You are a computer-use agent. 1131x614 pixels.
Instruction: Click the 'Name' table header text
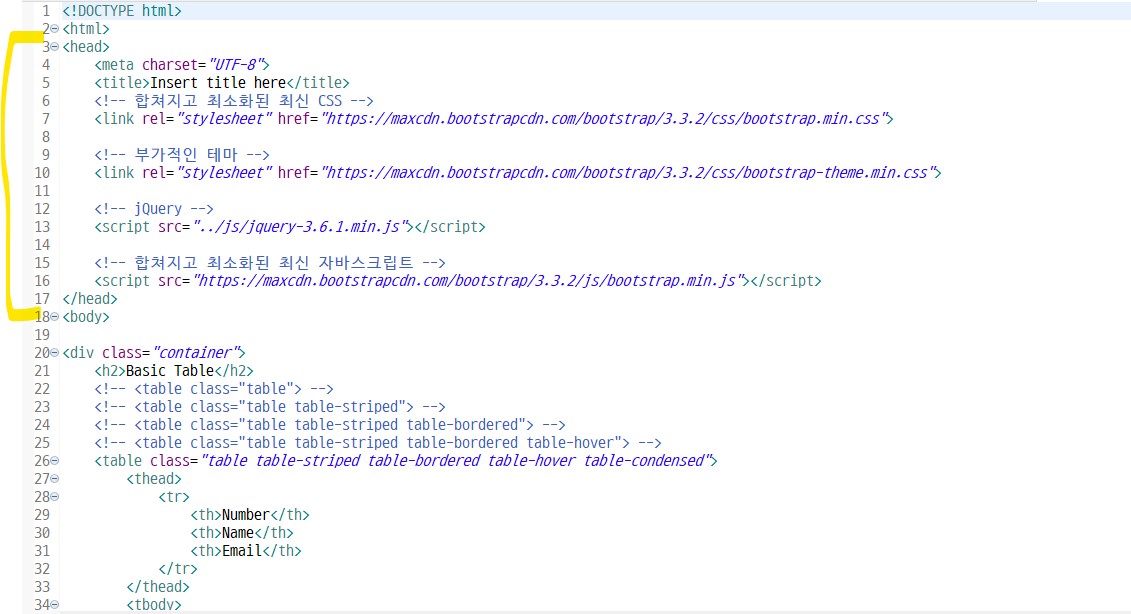pos(238,532)
